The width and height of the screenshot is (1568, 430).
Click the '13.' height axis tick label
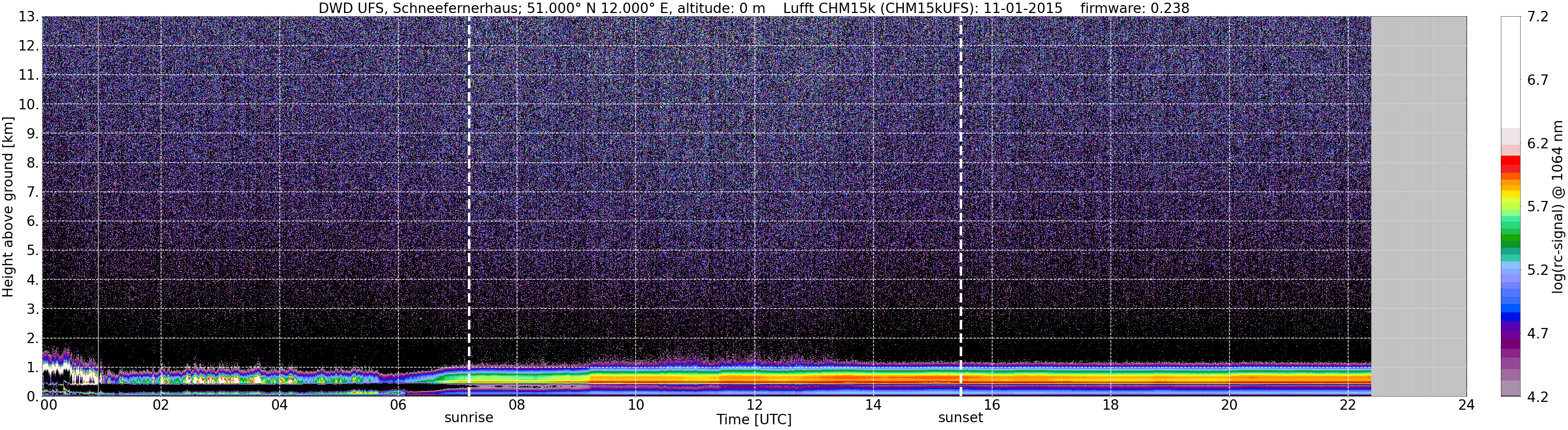click(29, 17)
